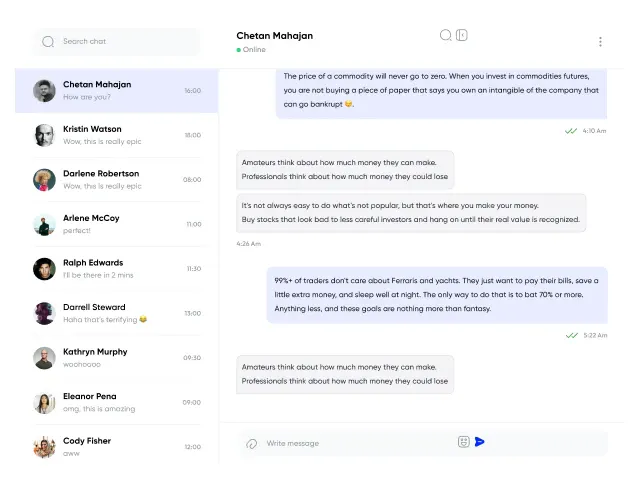This screenshot has height=480, width=640.
Task: Click the 5:22 Am message timestamp
Action: click(595, 336)
